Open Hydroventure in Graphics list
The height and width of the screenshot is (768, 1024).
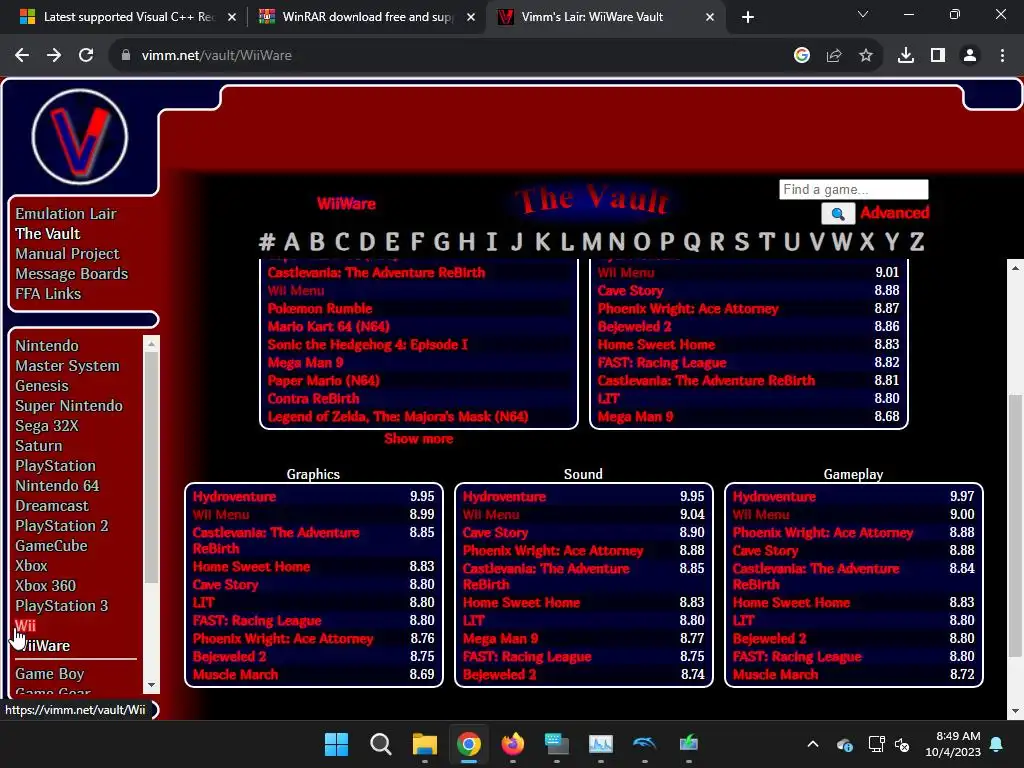click(234, 496)
